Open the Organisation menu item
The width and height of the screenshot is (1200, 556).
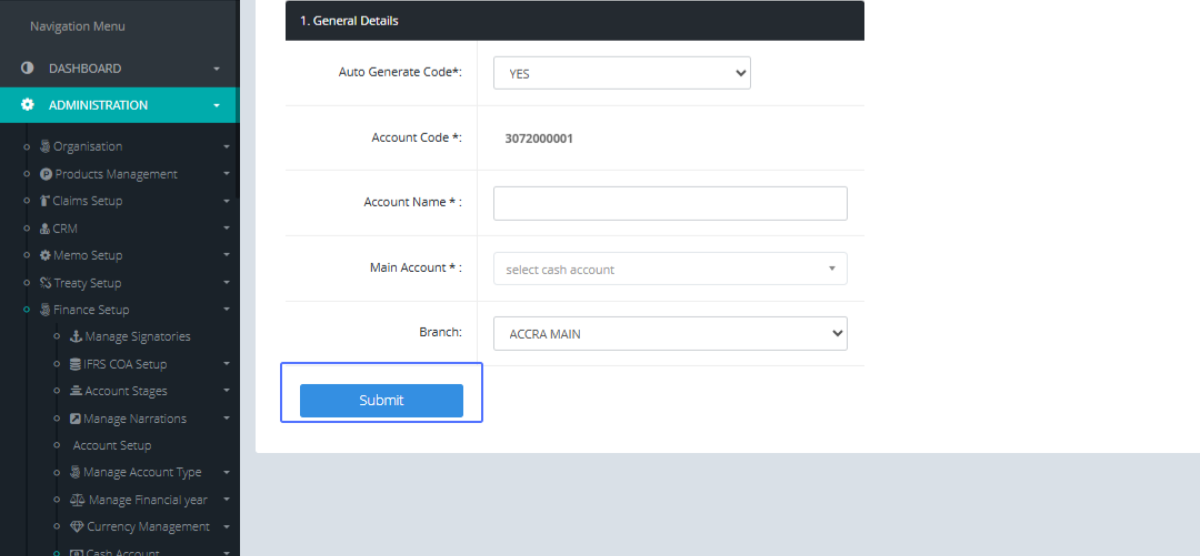point(87,146)
